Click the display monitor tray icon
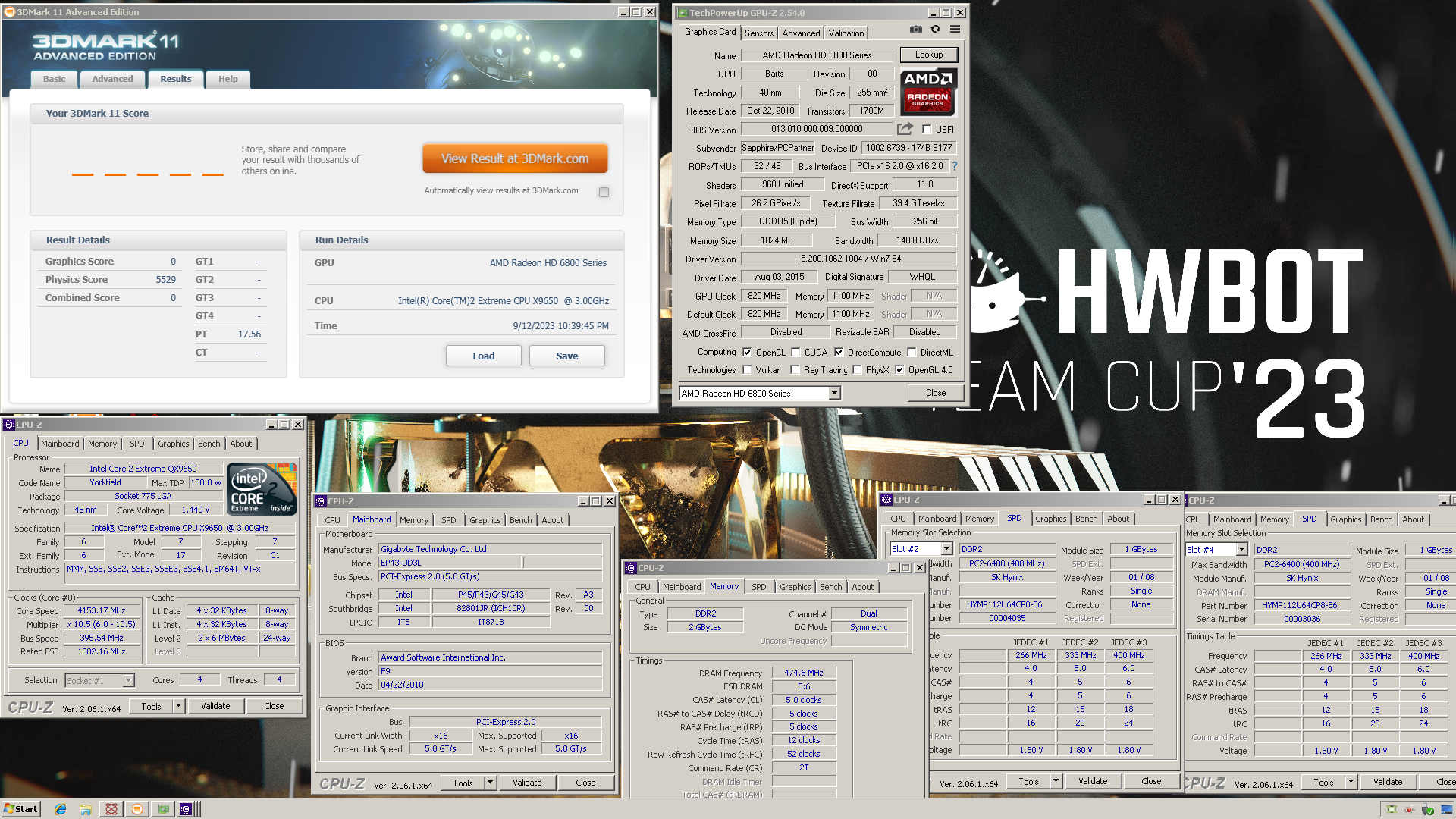This screenshot has width=1456, height=819. click(x=1445, y=809)
